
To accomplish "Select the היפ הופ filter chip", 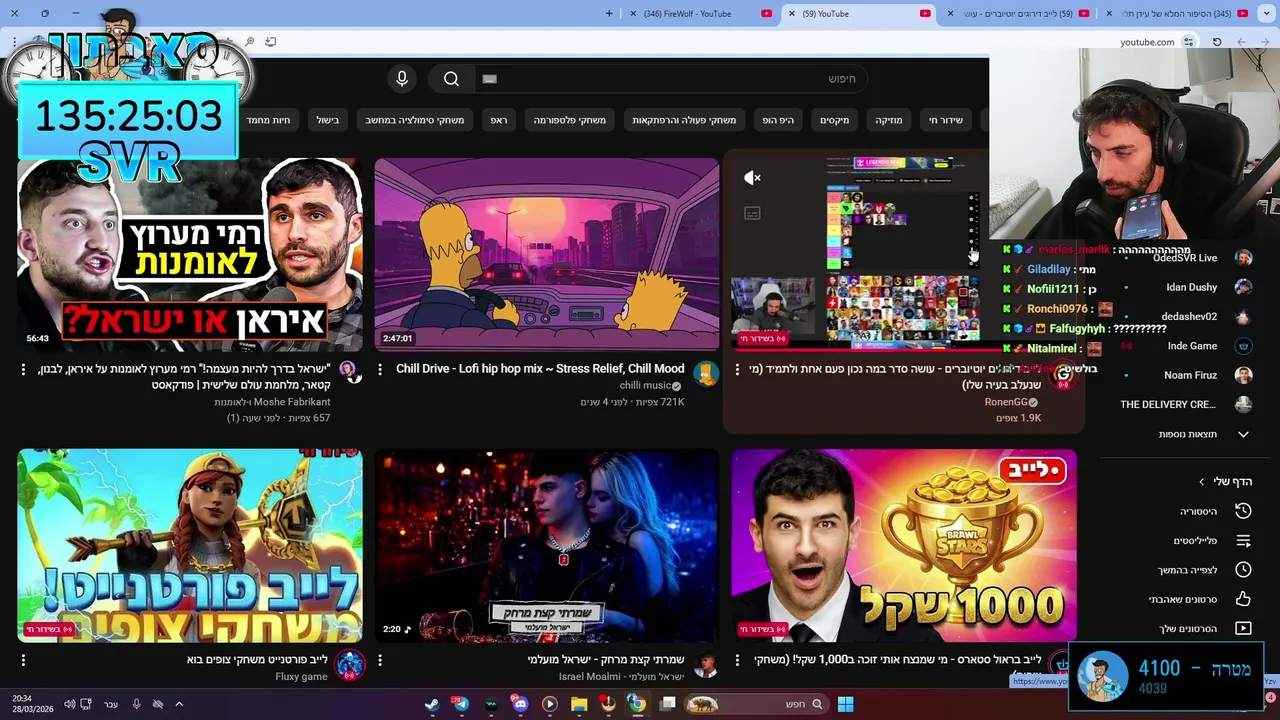I will 777,120.
